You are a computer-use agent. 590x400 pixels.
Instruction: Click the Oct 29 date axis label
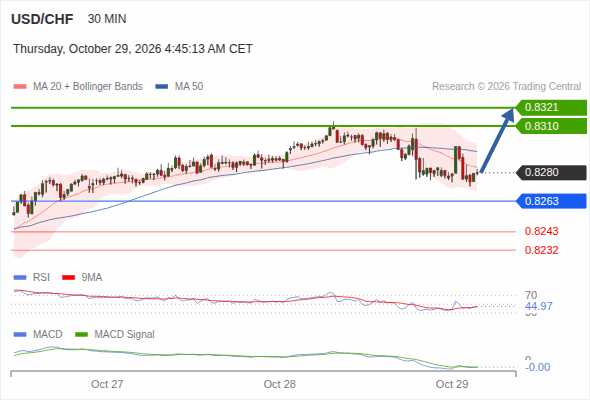452,384
